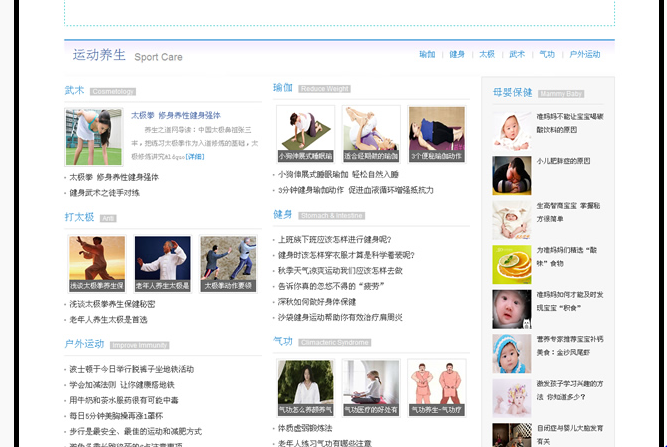Open article 浅谈太极拳养生保健秘密
The height and width of the screenshot is (447, 667).
tap(112, 304)
